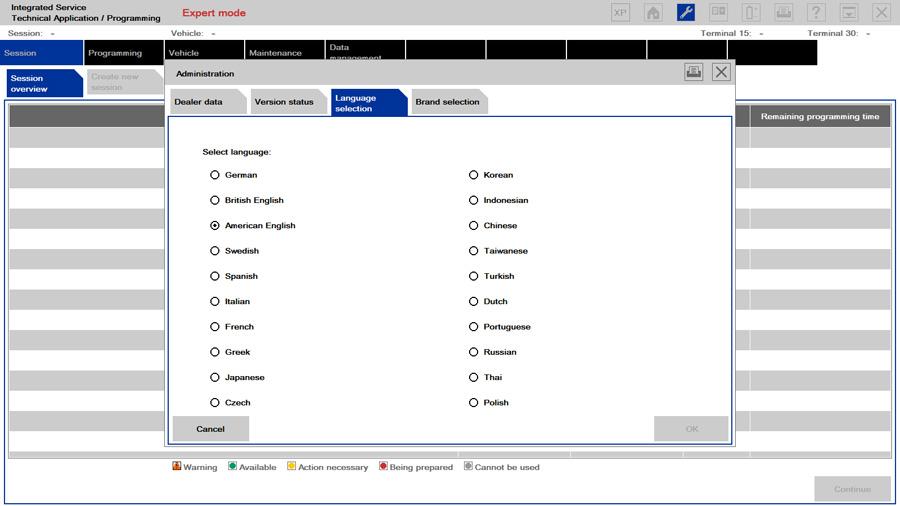Switch to Brand selection tab

pos(449,102)
